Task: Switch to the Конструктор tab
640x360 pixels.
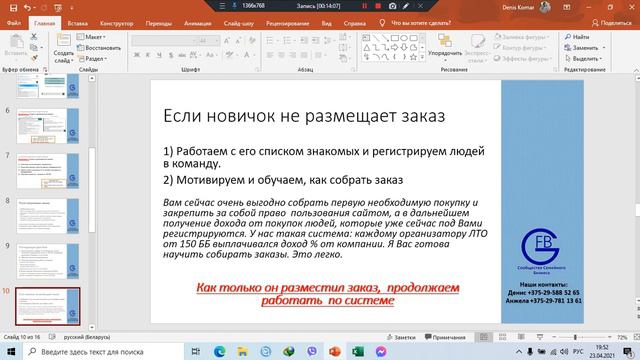Action: tap(116, 23)
